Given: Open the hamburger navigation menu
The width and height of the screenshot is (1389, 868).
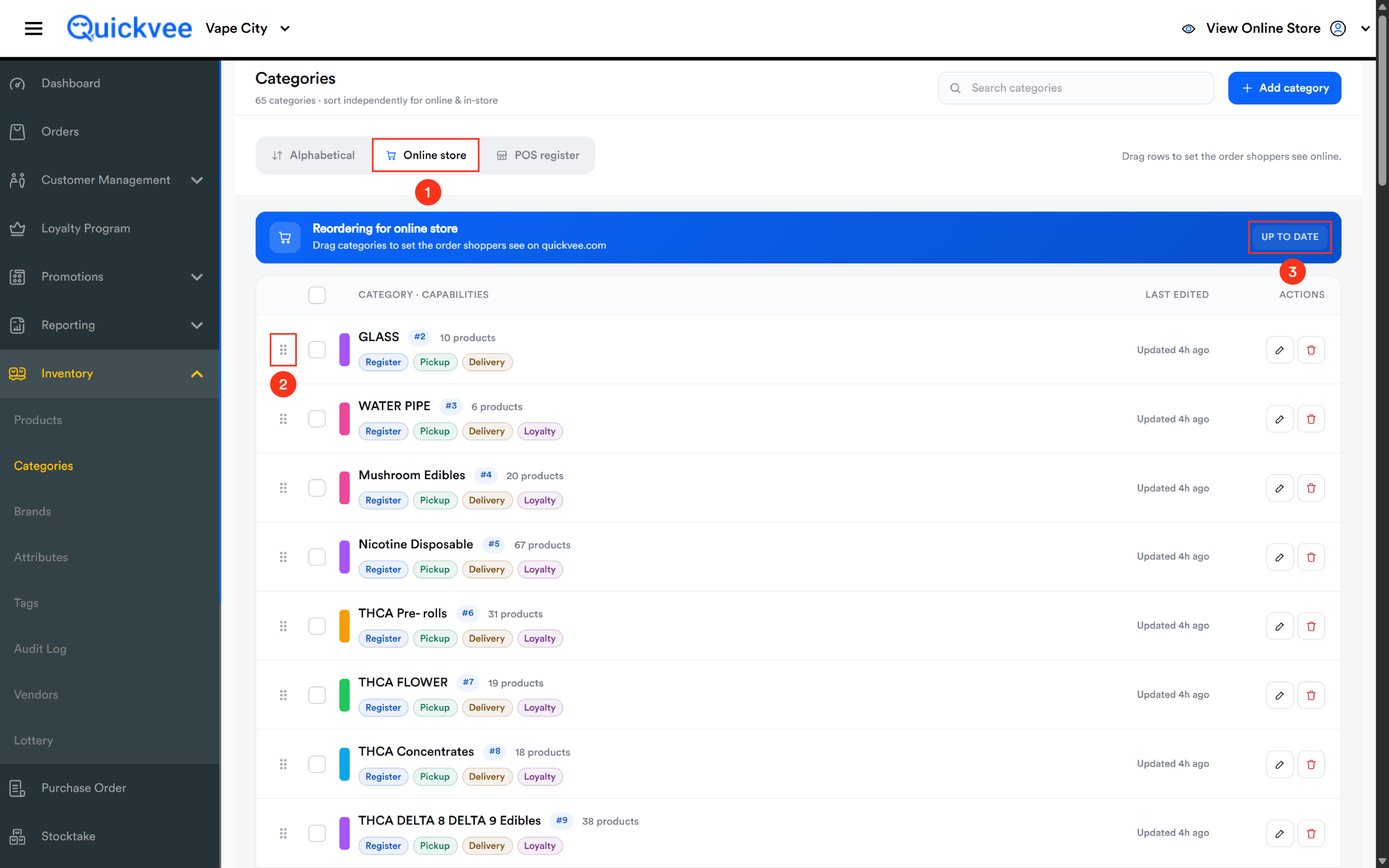Looking at the screenshot, I should click(x=33, y=28).
